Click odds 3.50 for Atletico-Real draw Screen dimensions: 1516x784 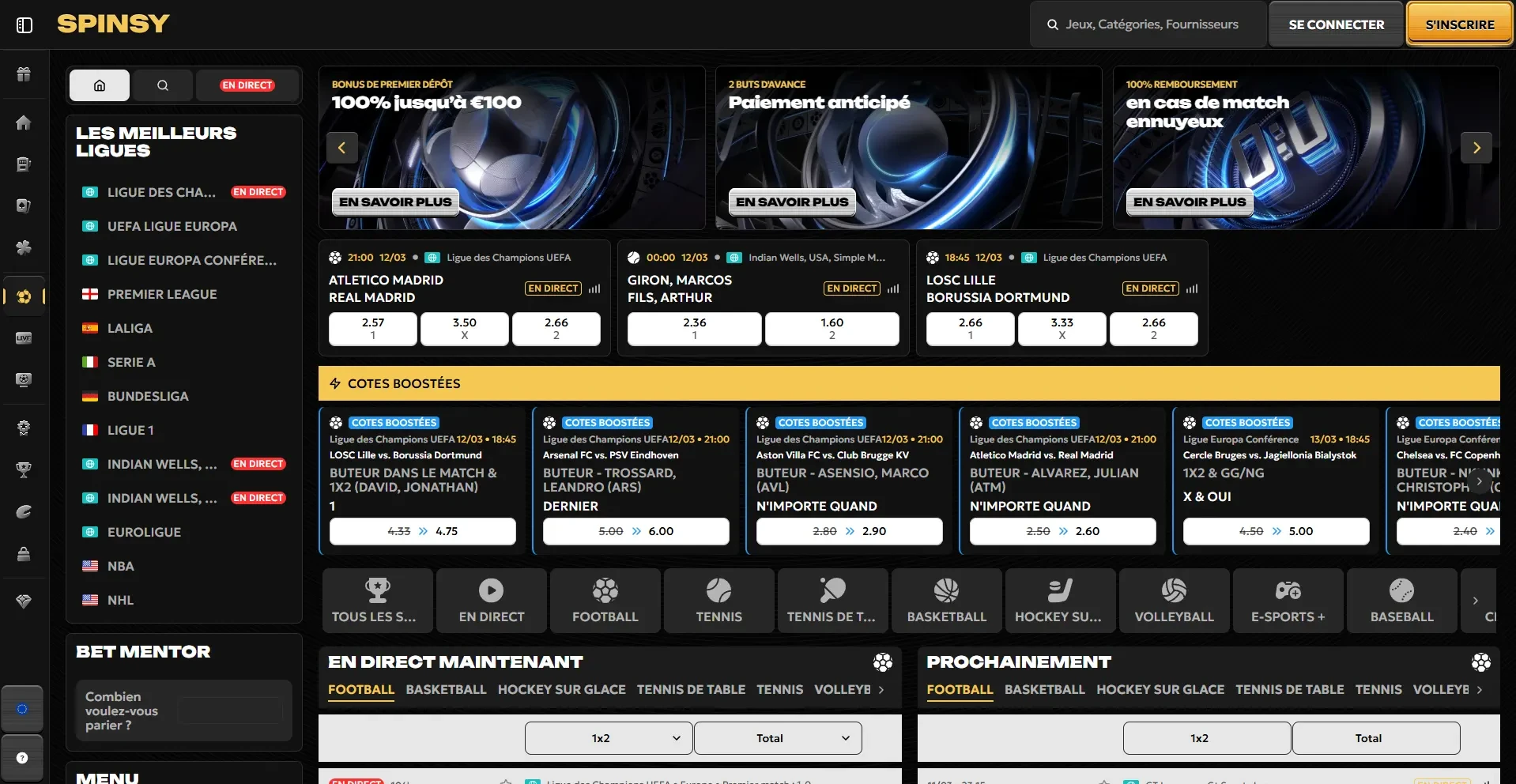(x=464, y=329)
